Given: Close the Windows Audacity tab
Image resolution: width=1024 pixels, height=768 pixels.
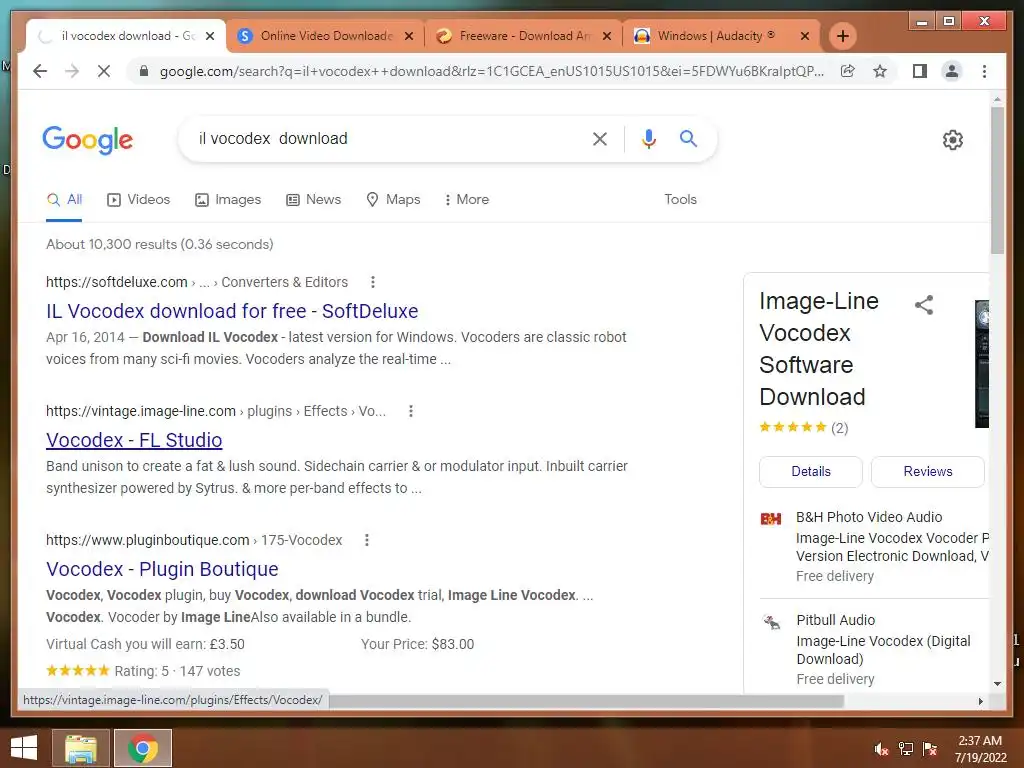Looking at the screenshot, I should (805, 36).
